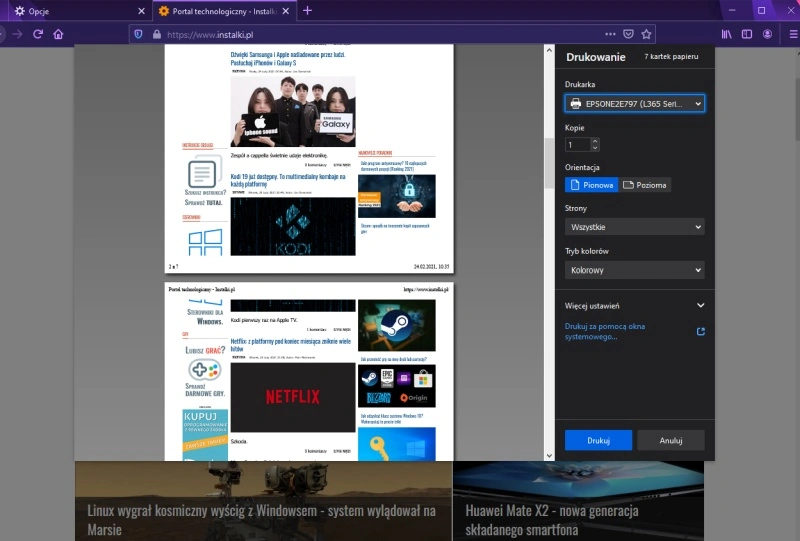Open the Tryb kolorów color mode dropdown

pyautogui.click(x=634, y=270)
